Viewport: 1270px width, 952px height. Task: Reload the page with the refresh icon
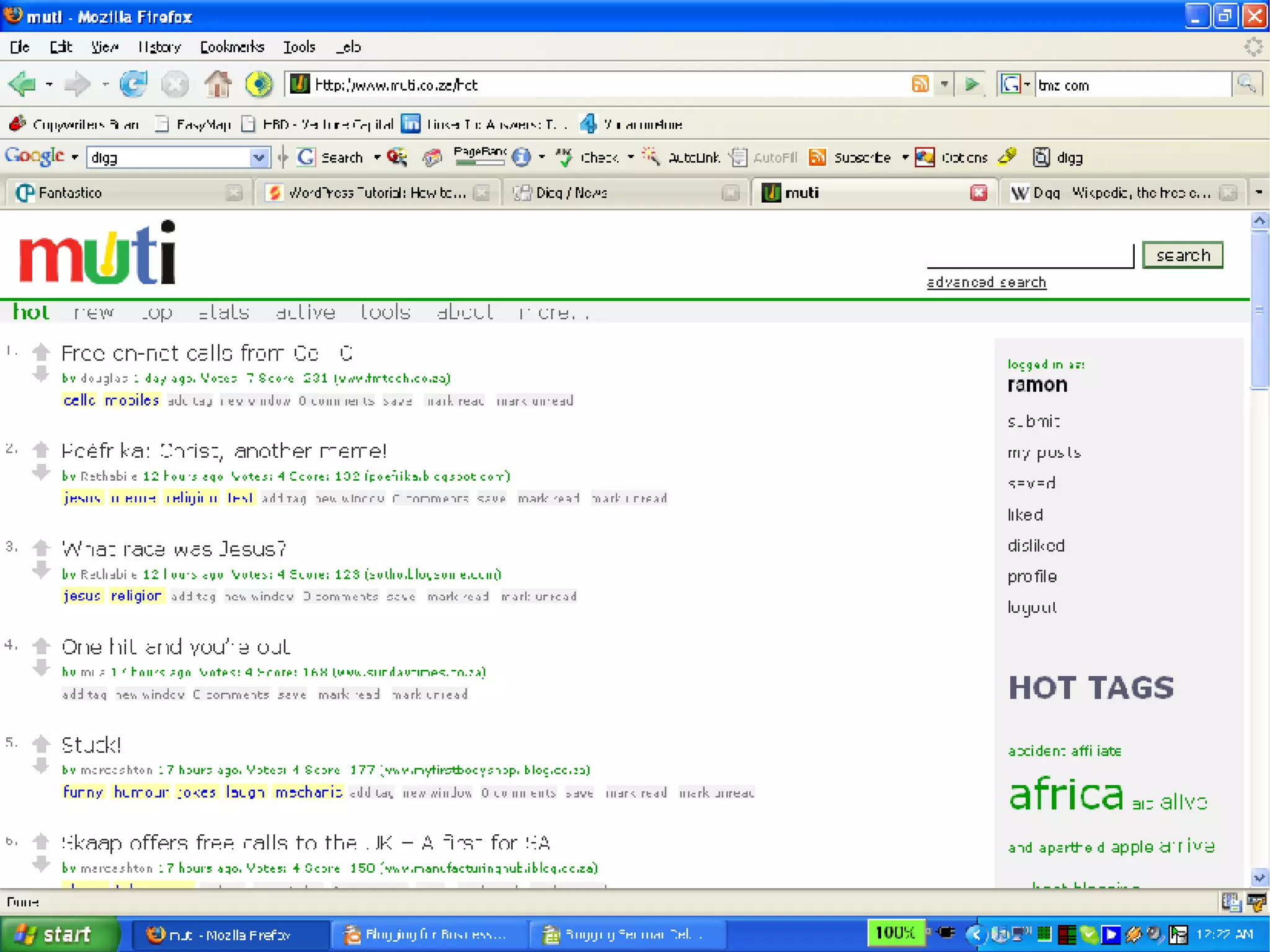coord(133,84)
